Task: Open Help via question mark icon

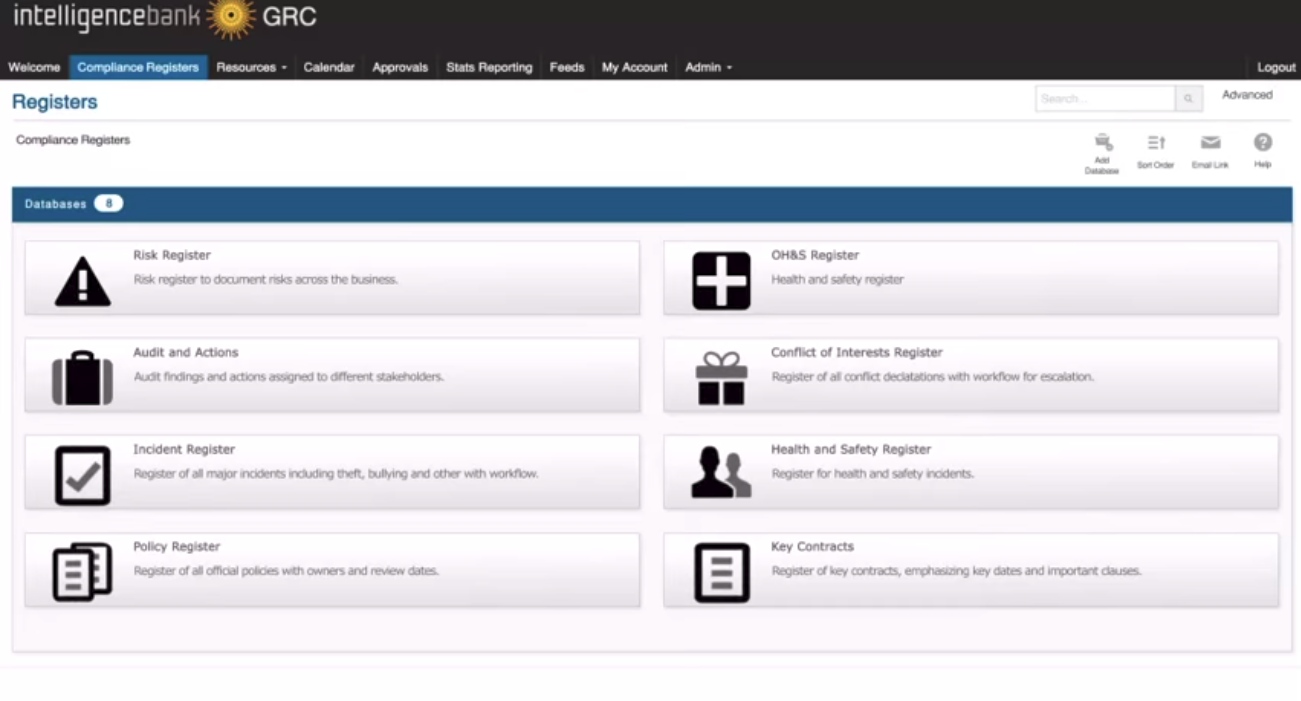Action: (x=1263, y=142)
